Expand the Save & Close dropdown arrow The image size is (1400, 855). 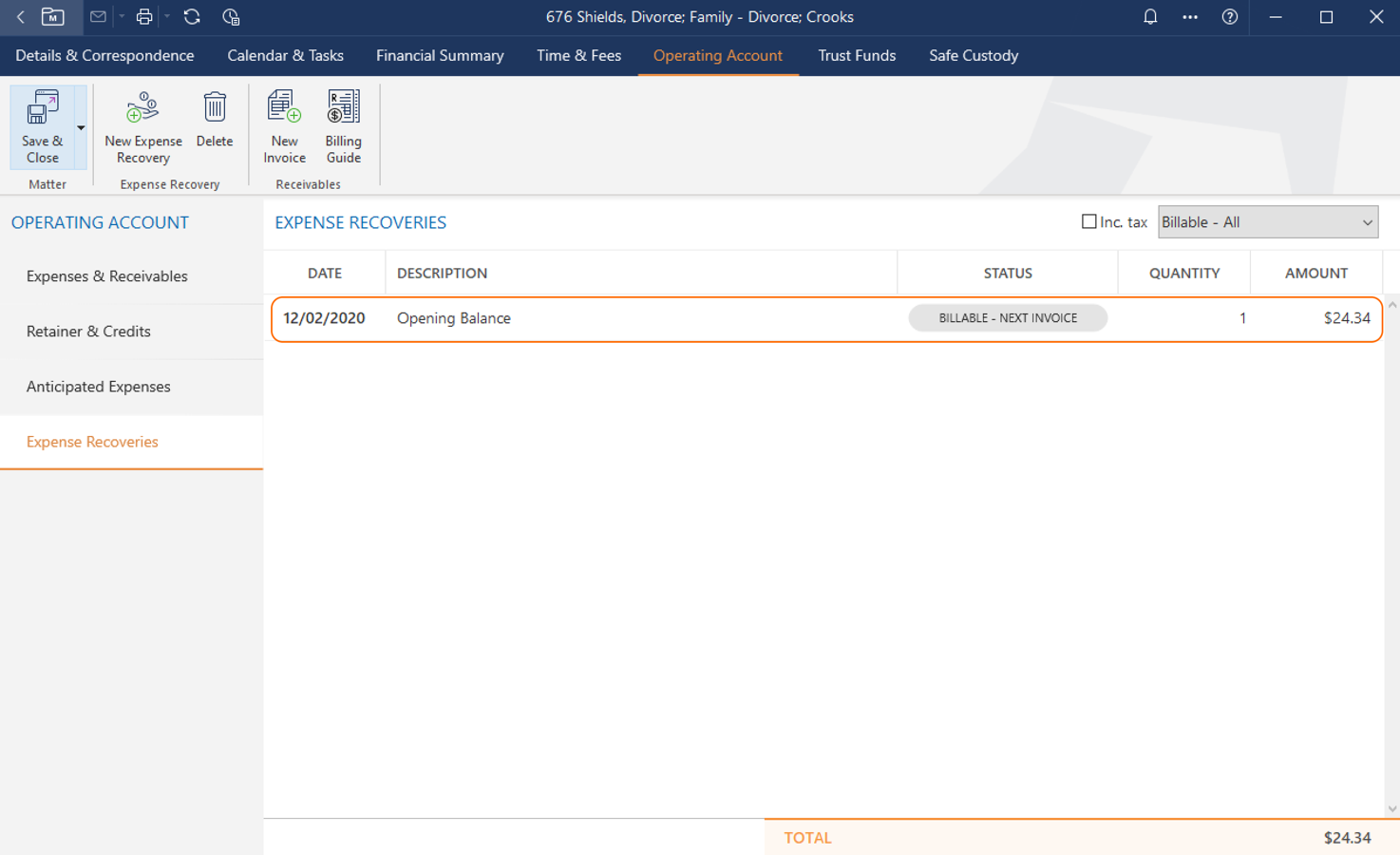click(81, 128)
